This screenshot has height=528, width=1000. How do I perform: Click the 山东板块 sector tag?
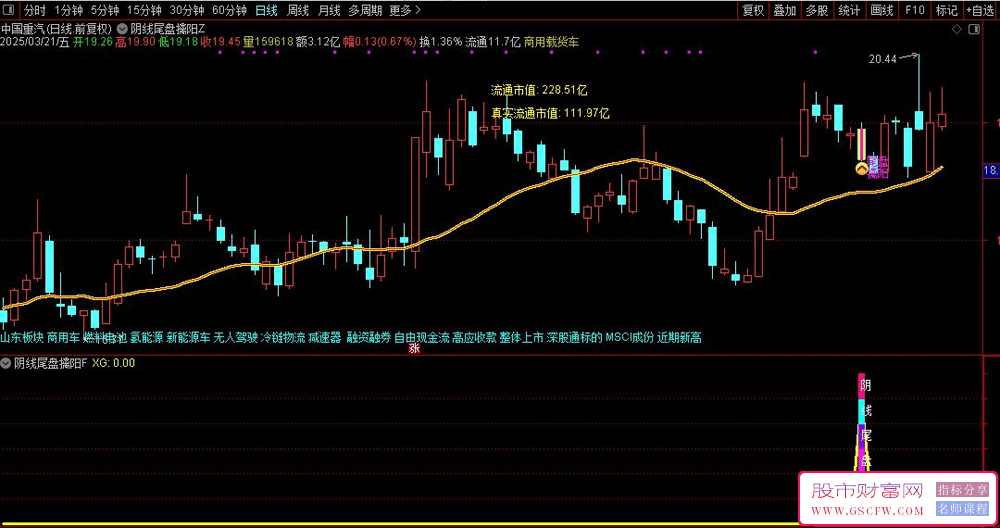click(22, 337)
